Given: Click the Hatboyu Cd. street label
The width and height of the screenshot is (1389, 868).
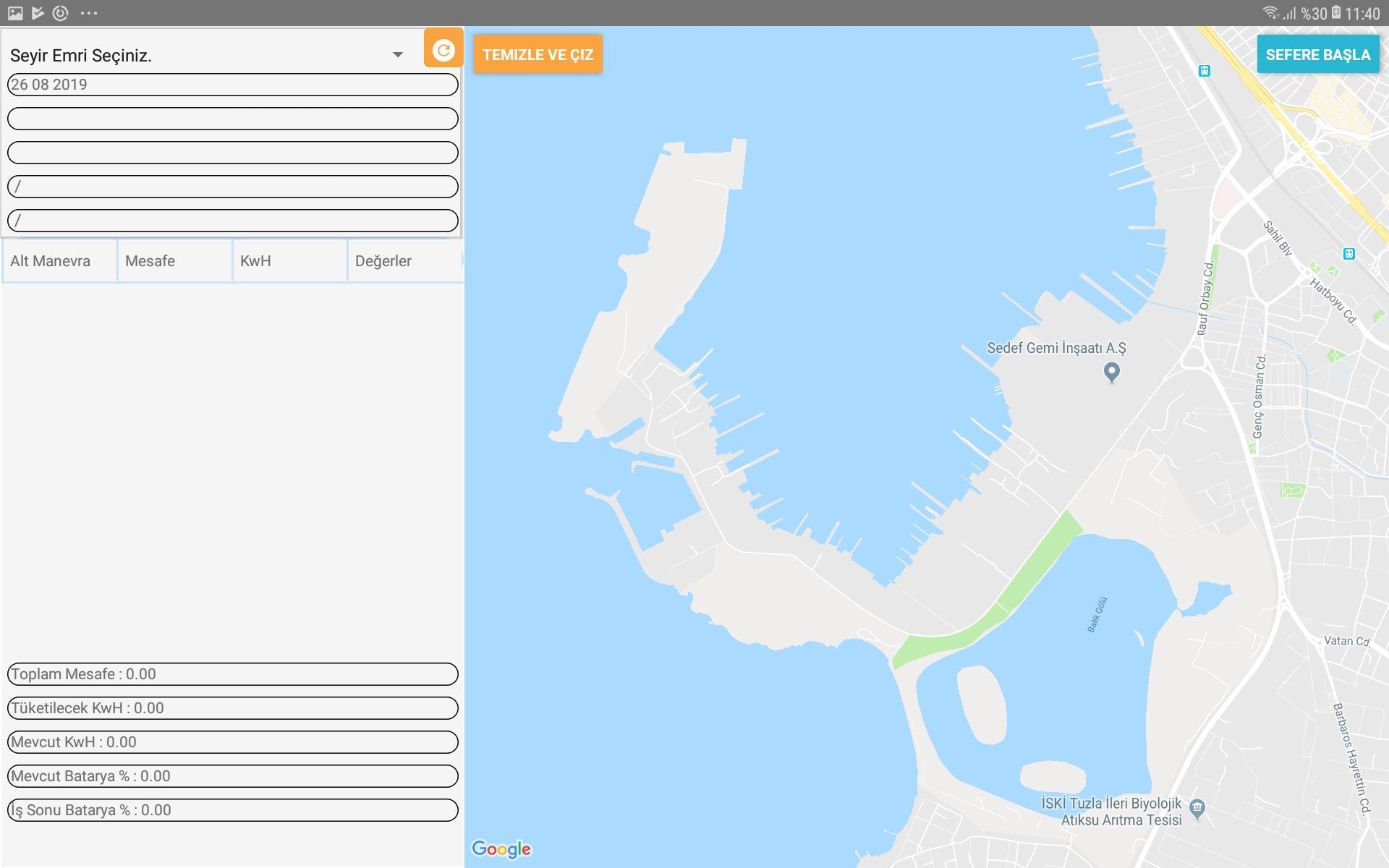Looking at the screenshot, I should (x=1333, y=302).
